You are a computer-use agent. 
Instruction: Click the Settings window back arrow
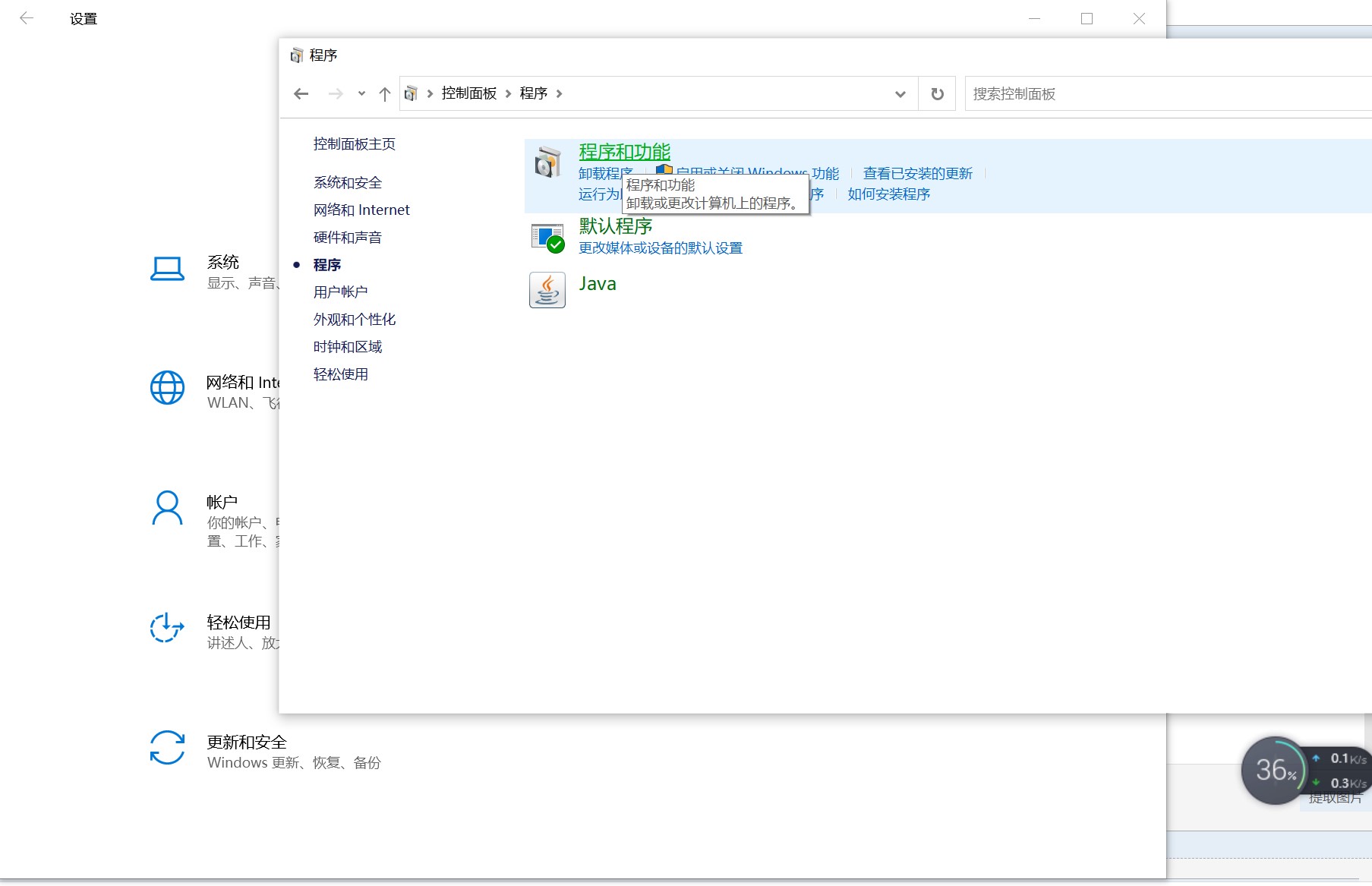[x=27, y=18]
